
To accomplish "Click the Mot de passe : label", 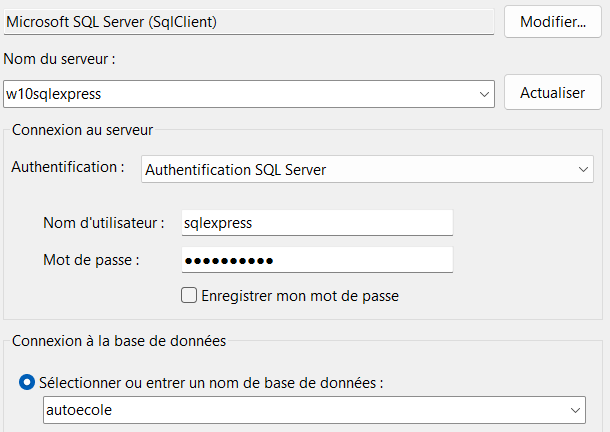I will coord(91,260).
